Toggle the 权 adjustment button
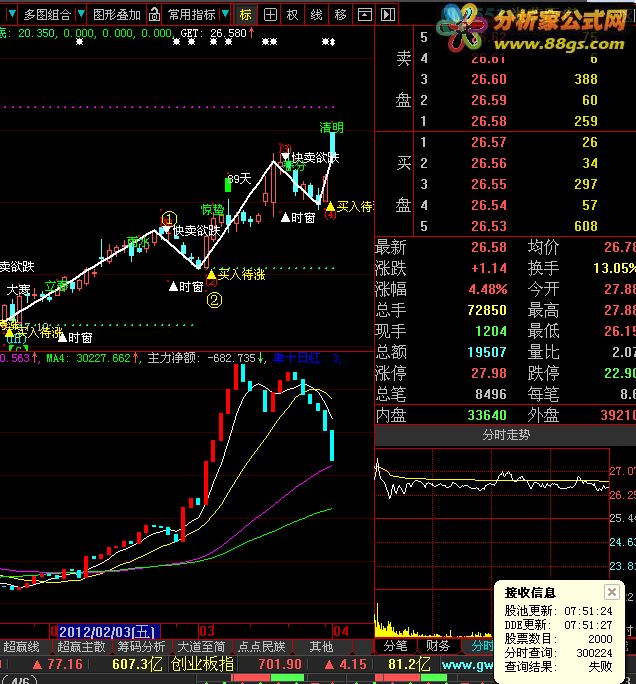Image resolution: width=636 pixels, height=684 pixels. point(293,15)
